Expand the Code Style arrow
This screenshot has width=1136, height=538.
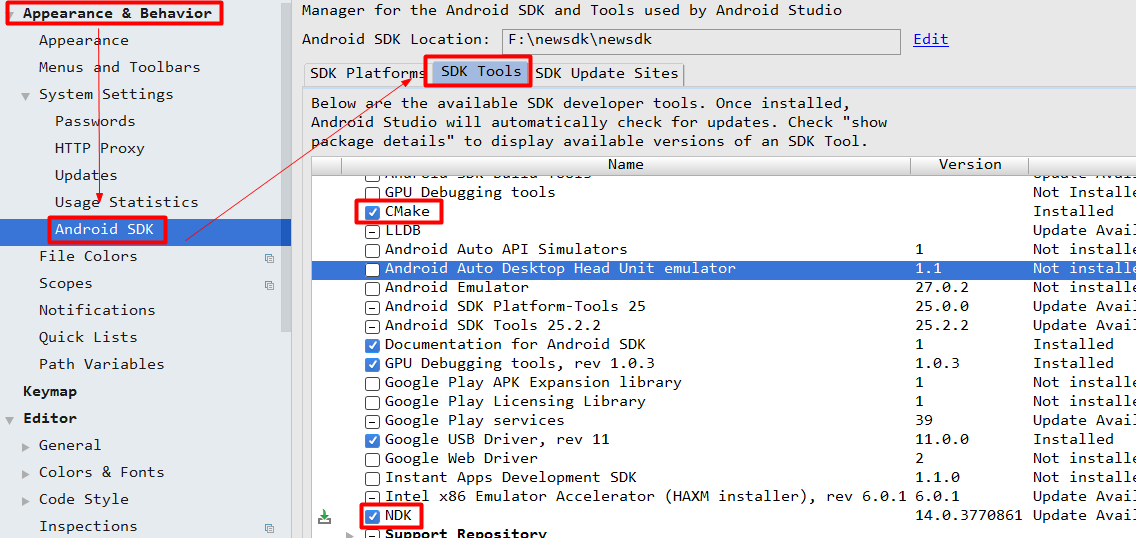pyautogui.click(x=26, y=500)
